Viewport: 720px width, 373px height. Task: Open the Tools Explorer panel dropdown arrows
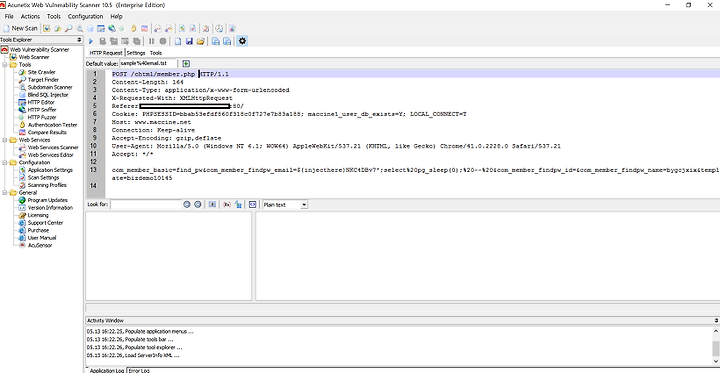tap(79, 40)
